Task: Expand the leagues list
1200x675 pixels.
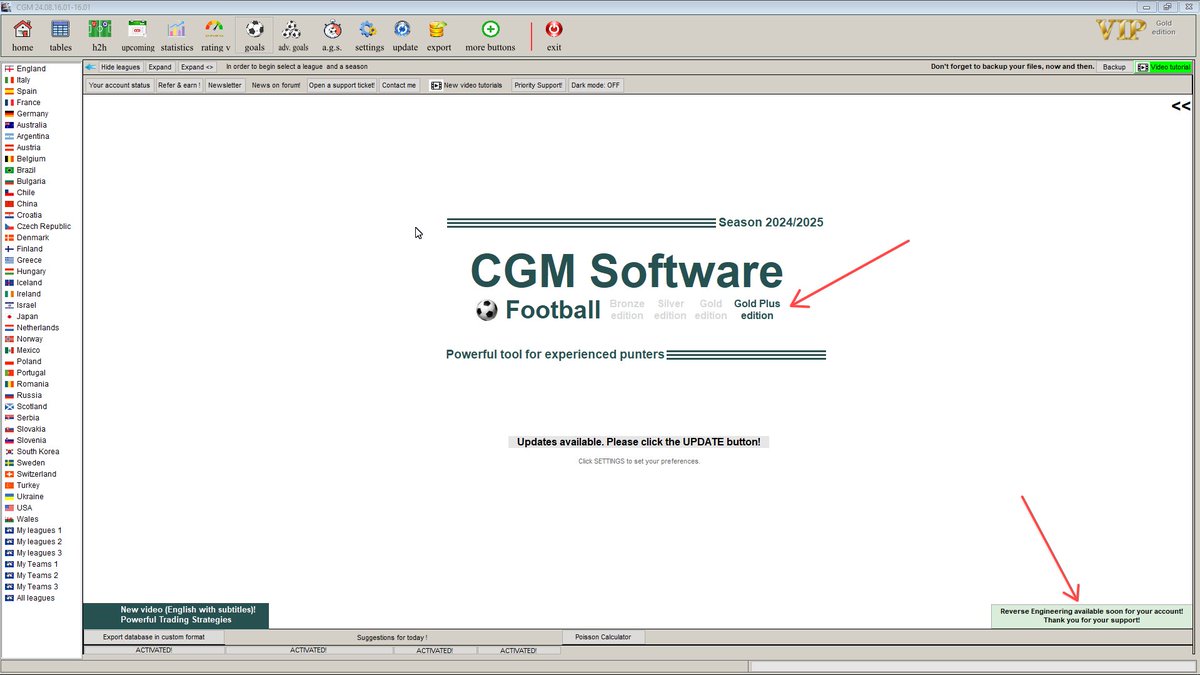Action: point(160,66)
